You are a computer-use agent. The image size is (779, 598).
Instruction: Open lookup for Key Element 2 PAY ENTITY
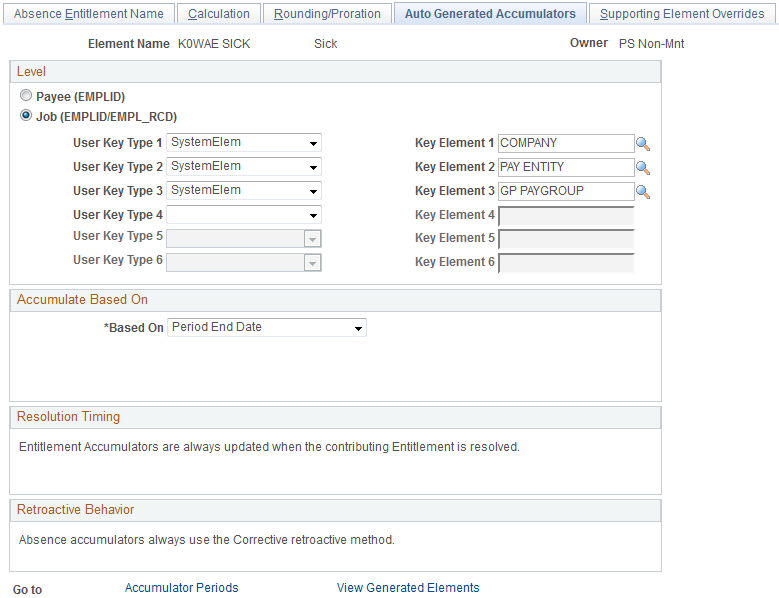[643, 168]
